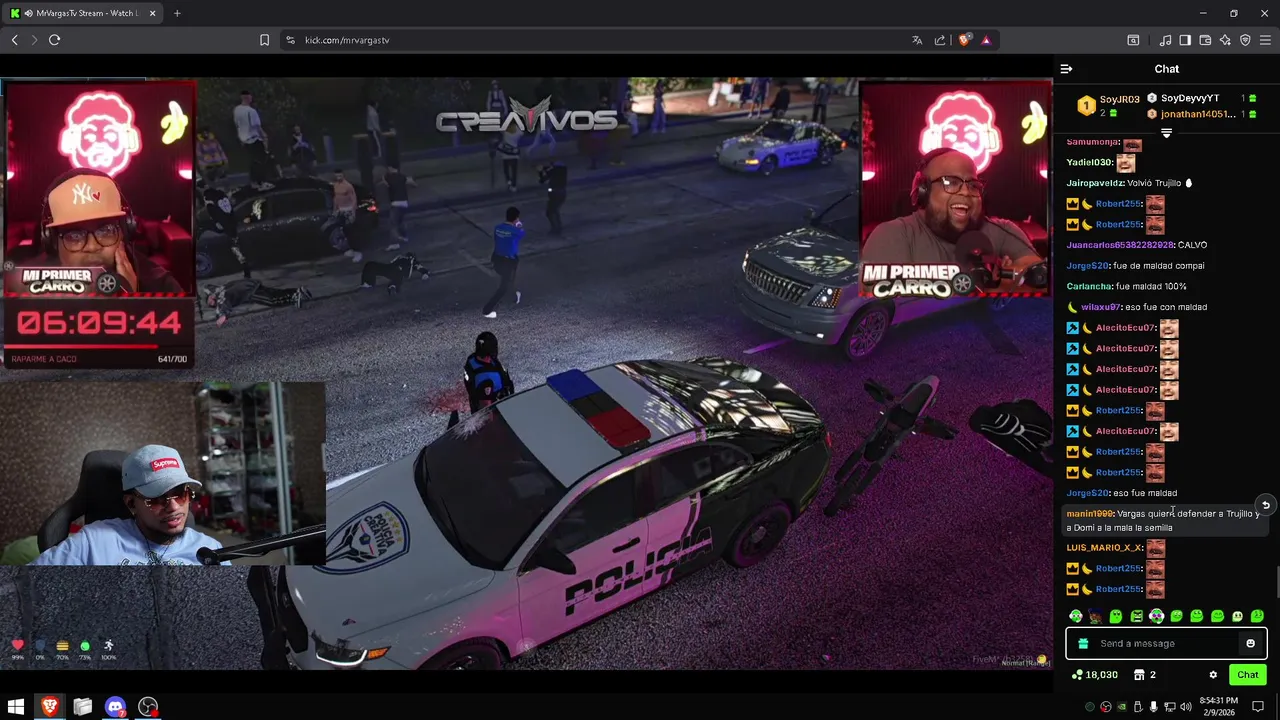Image resolution: width=1280 pixels, height=720 pixels.
Task: Open Discord from the taskbar
Action: coord(115,707)
